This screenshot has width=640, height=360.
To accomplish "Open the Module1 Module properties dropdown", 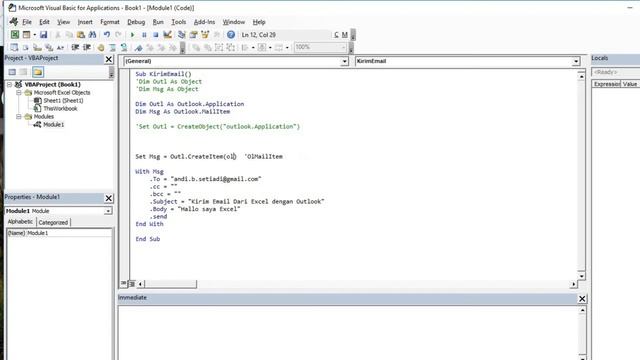I will [x=108, y=211].
